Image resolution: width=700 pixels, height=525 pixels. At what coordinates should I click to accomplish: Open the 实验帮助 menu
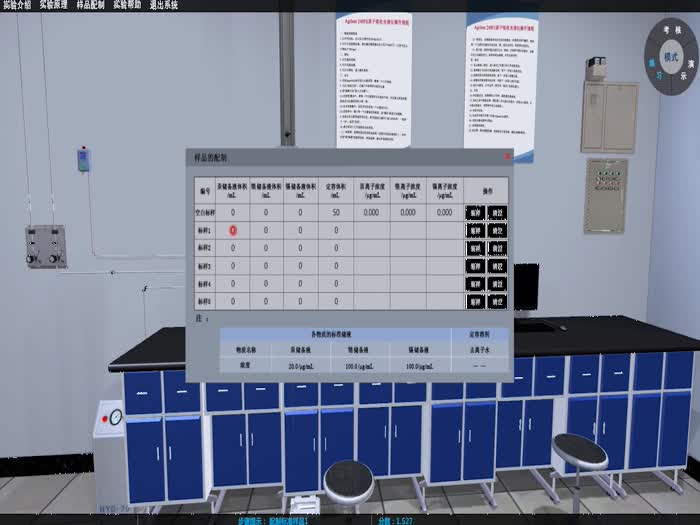[x=127, y=5]
